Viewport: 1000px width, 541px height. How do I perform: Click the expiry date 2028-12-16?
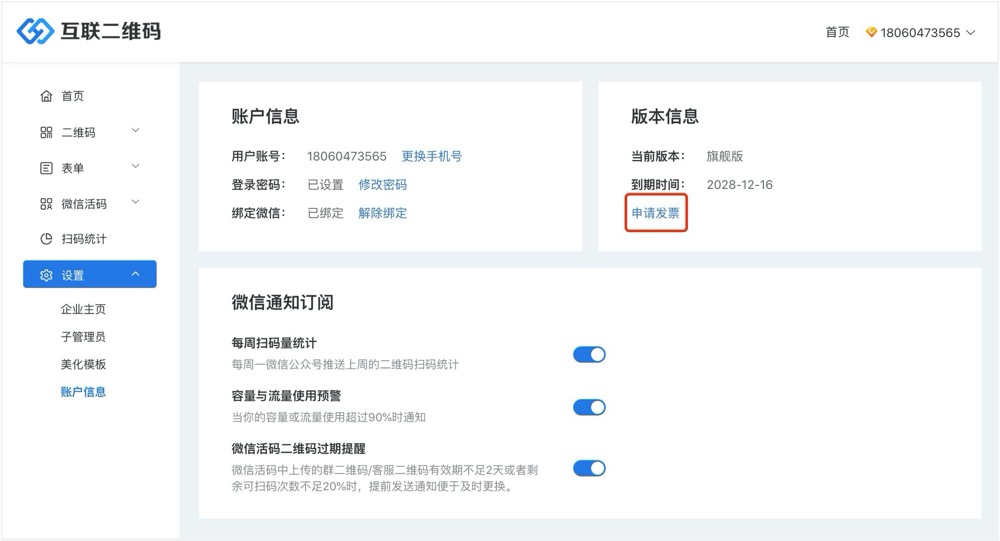pos(739,185)
